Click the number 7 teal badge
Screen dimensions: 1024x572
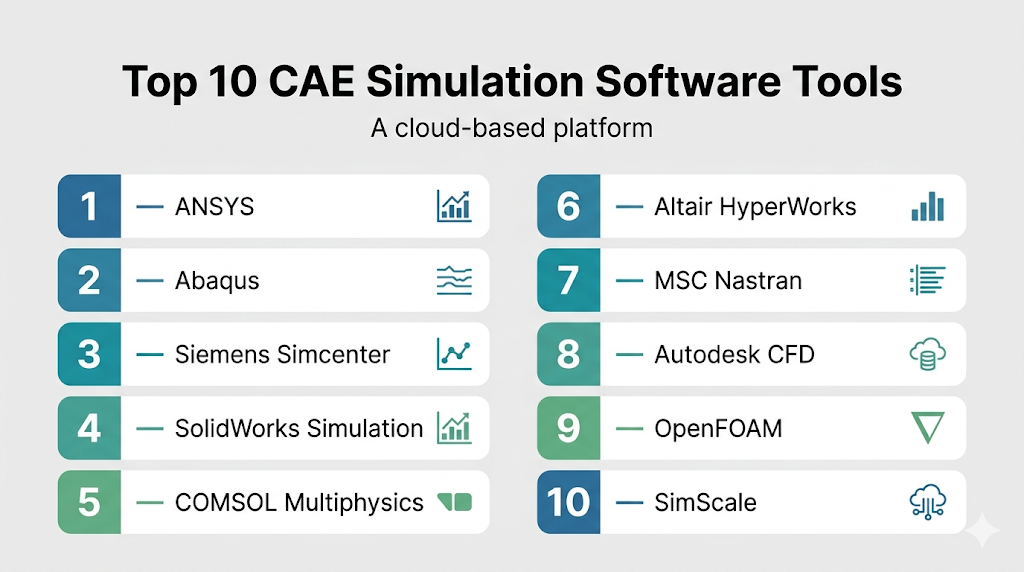coord(568,281)
